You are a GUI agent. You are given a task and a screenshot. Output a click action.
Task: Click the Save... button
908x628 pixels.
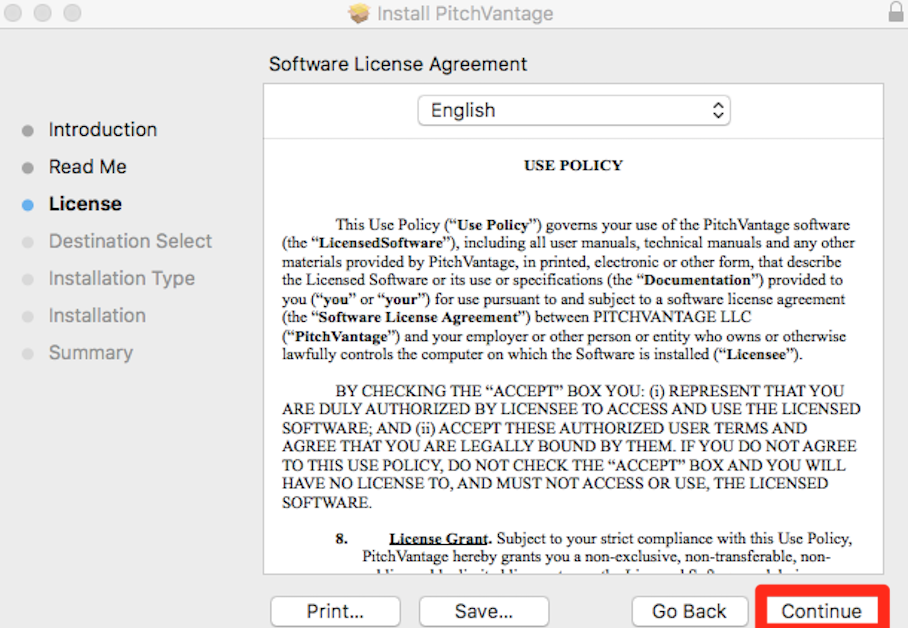tap(484, 611)
